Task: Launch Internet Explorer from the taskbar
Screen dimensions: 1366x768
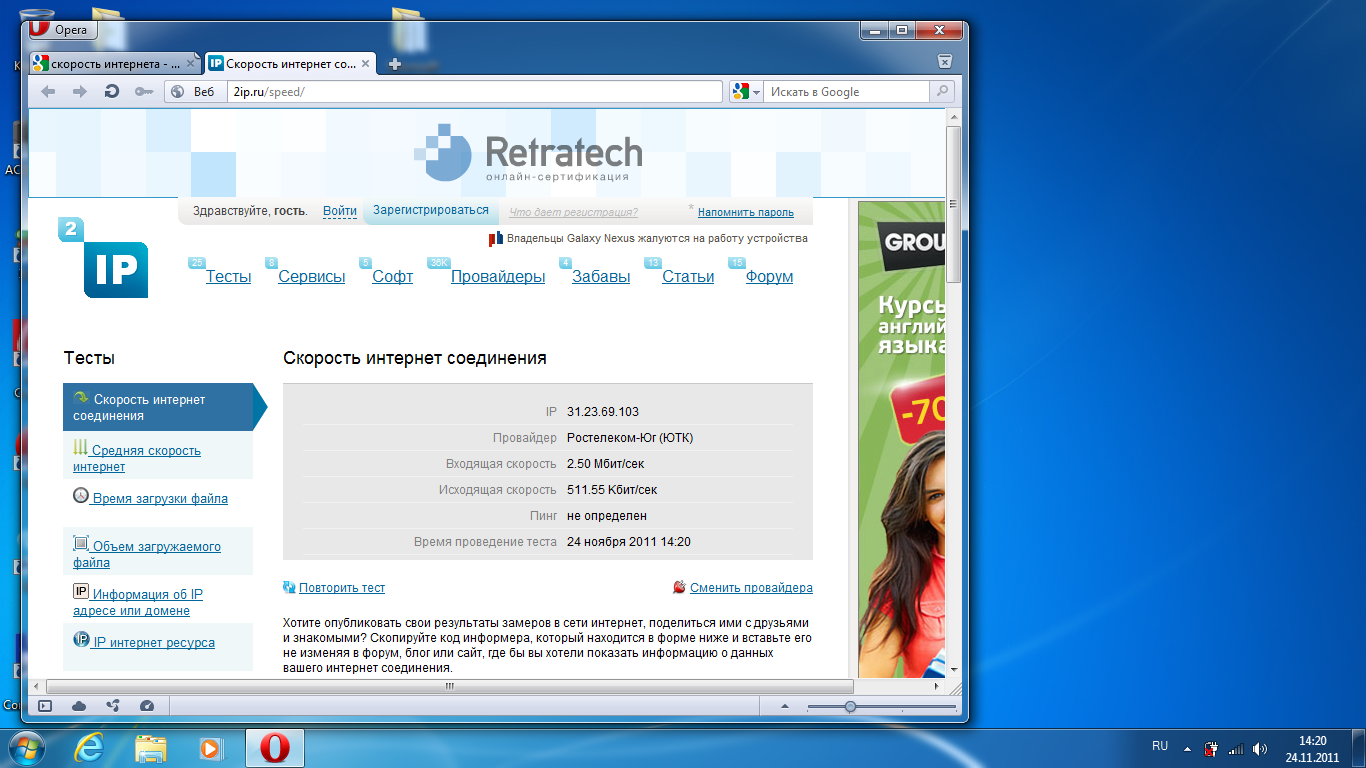Action: coord(88,748)
